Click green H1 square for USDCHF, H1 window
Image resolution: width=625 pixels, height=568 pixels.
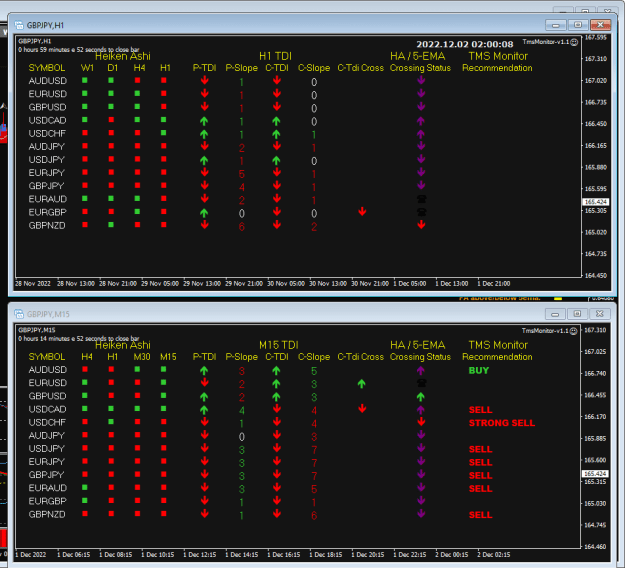tap(163, 133)
